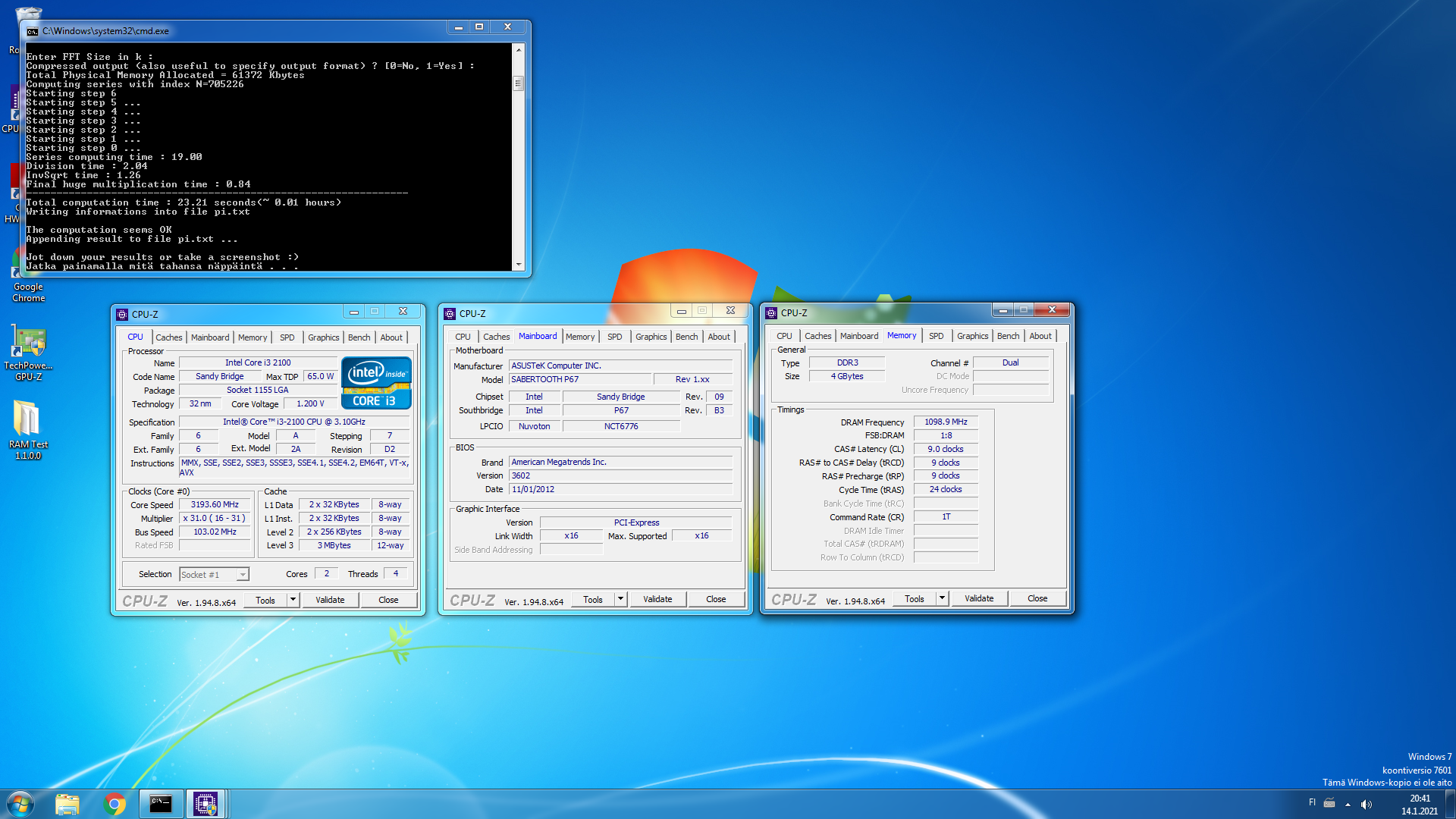Click Validate in middle CPU-Z
The image size is (1456, 819).
[x=657, y=599]
